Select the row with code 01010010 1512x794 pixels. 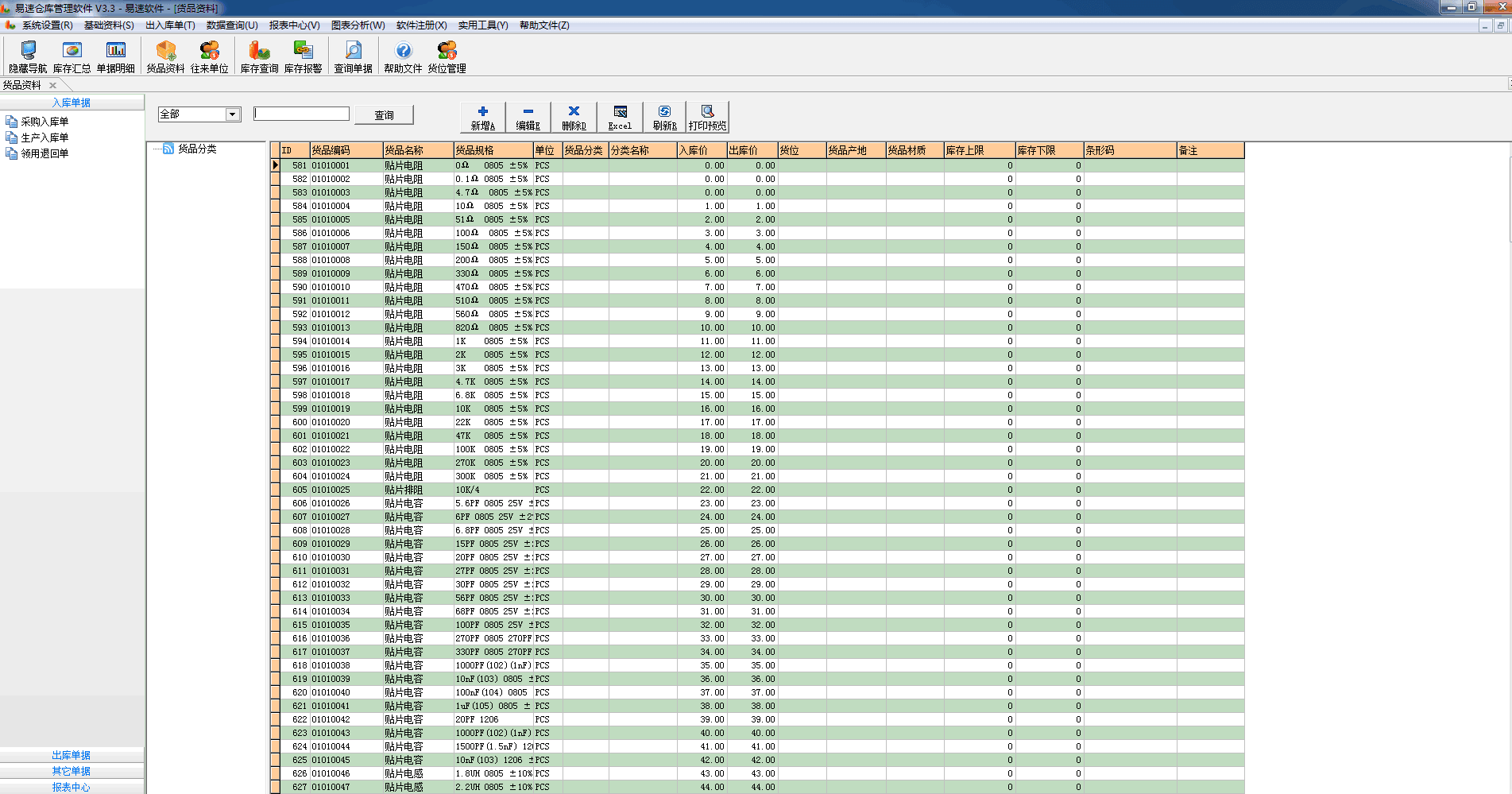(757, 287)
